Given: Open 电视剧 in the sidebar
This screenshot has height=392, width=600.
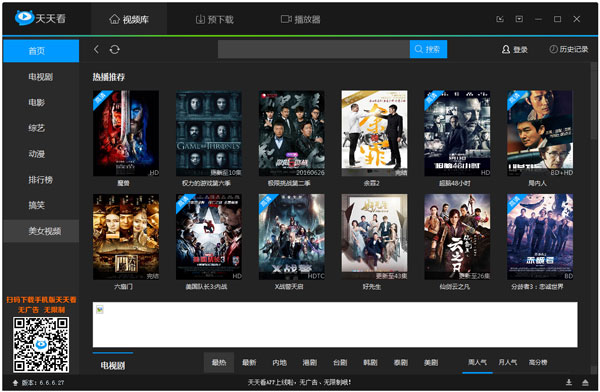Looking at the screenshot, I should point(41,77).
